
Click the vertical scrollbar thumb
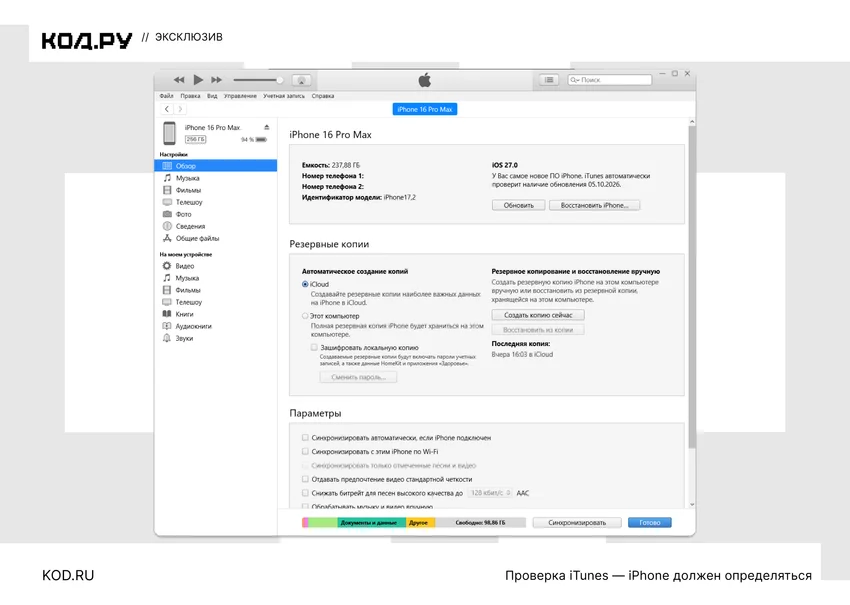(692, 287)
